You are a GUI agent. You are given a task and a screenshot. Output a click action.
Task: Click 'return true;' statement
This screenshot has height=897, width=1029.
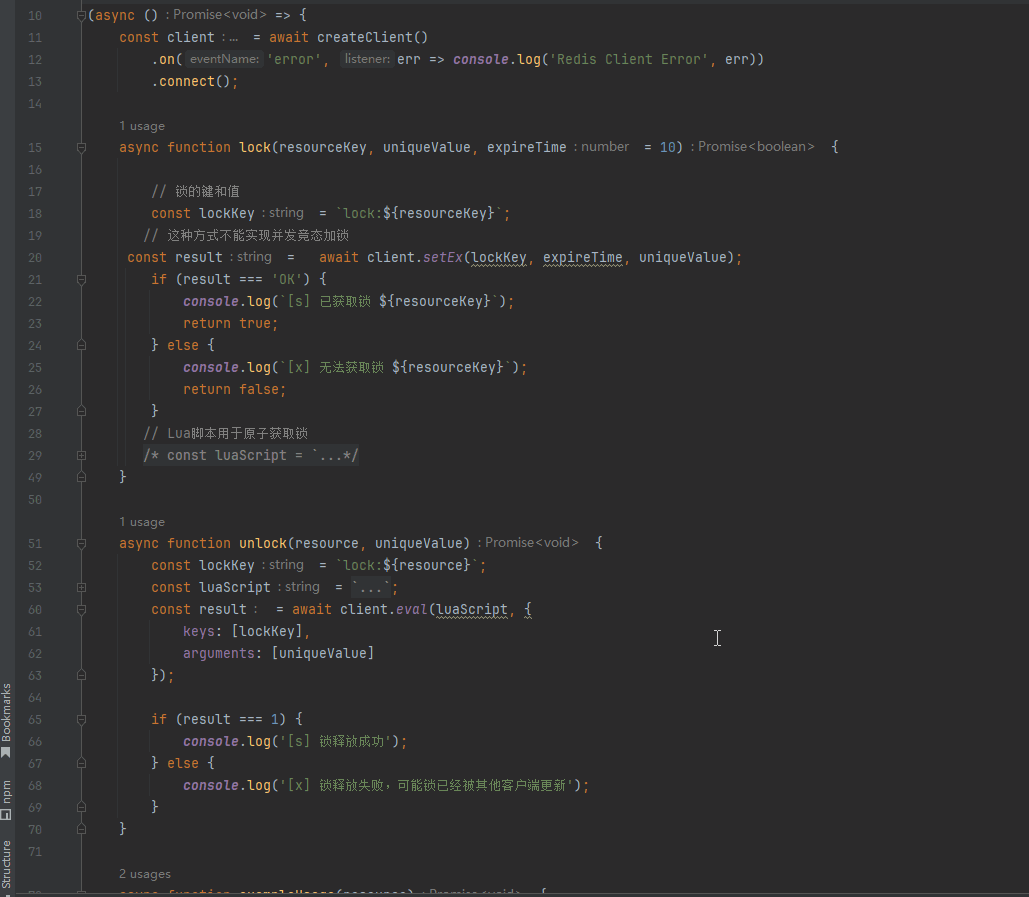click(x=230, y=323)
